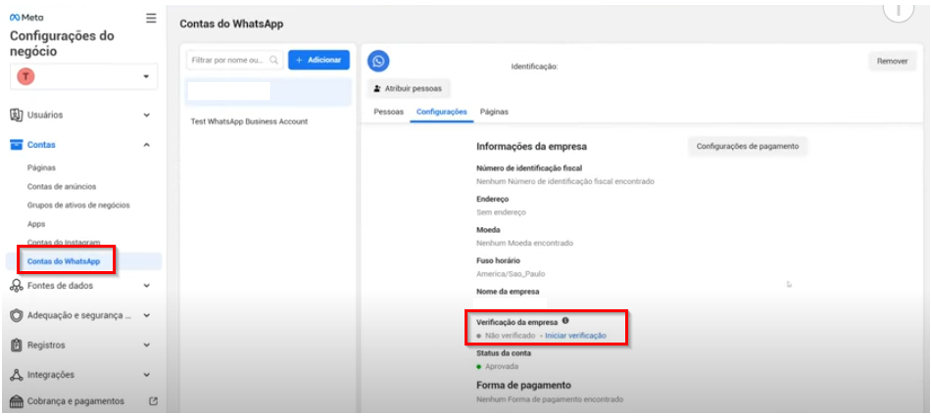Click the Sem endereço text
Image resolution: width=931 pixels, height=416 pixels.
point(501,212)
